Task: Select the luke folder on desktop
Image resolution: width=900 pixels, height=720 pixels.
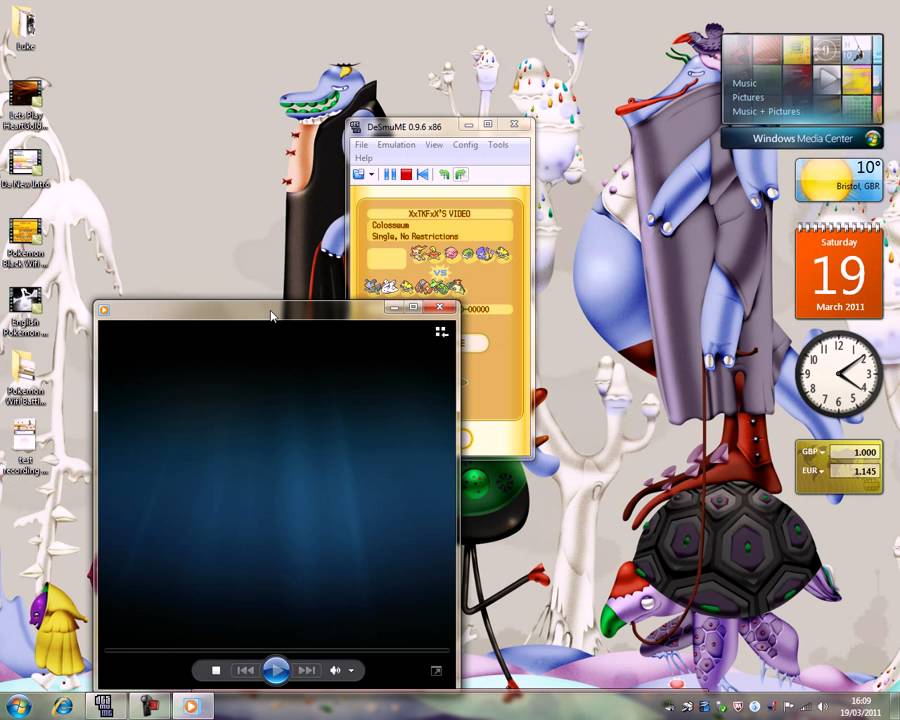Action: click(25, 28)
